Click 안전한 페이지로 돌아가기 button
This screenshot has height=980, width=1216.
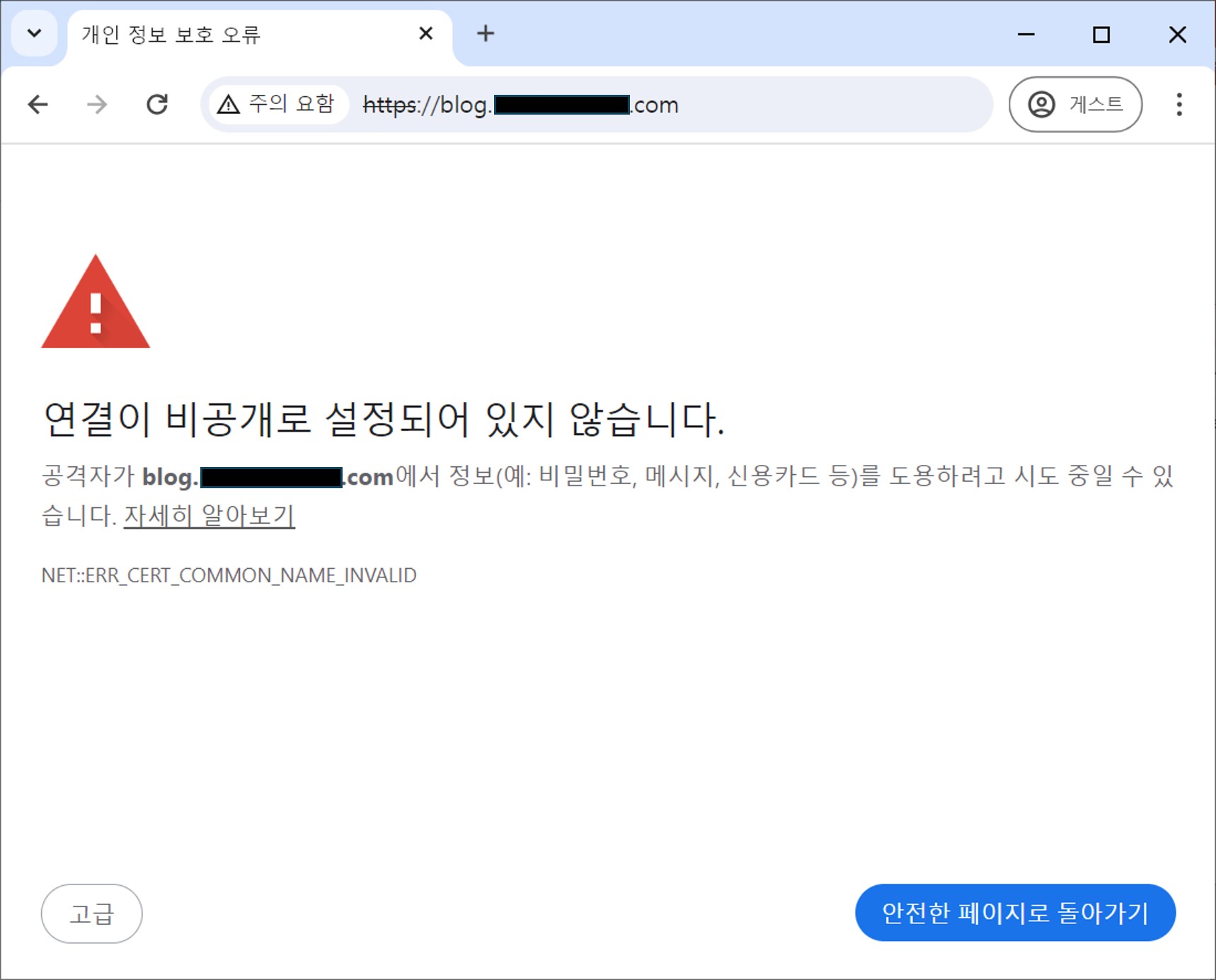click(1015, 913)
